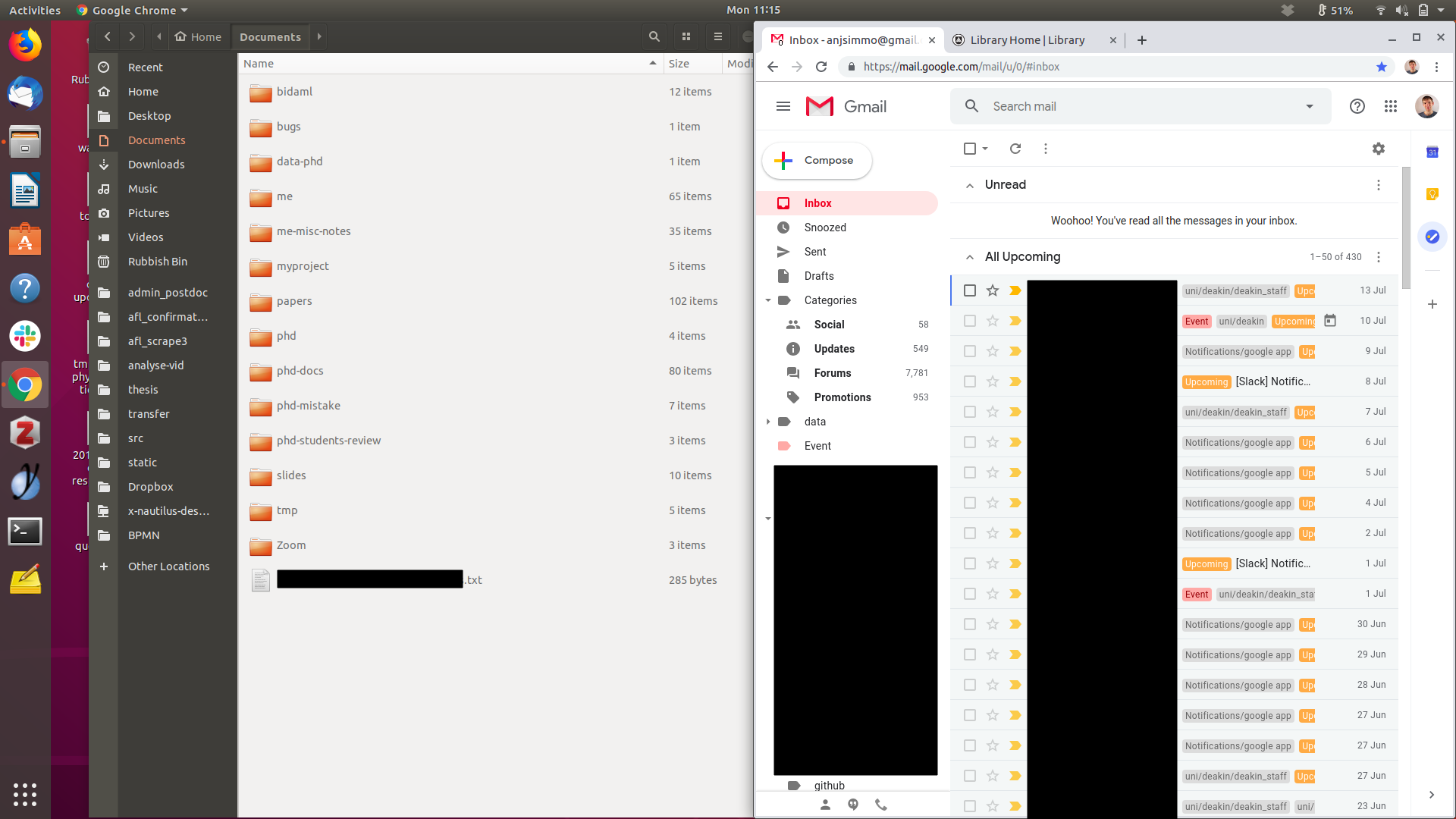Click Gmail refresh inbox icon
The height and width of the screenshot is (819, 1456).
pyautogui.click(x=1015, y=149)
